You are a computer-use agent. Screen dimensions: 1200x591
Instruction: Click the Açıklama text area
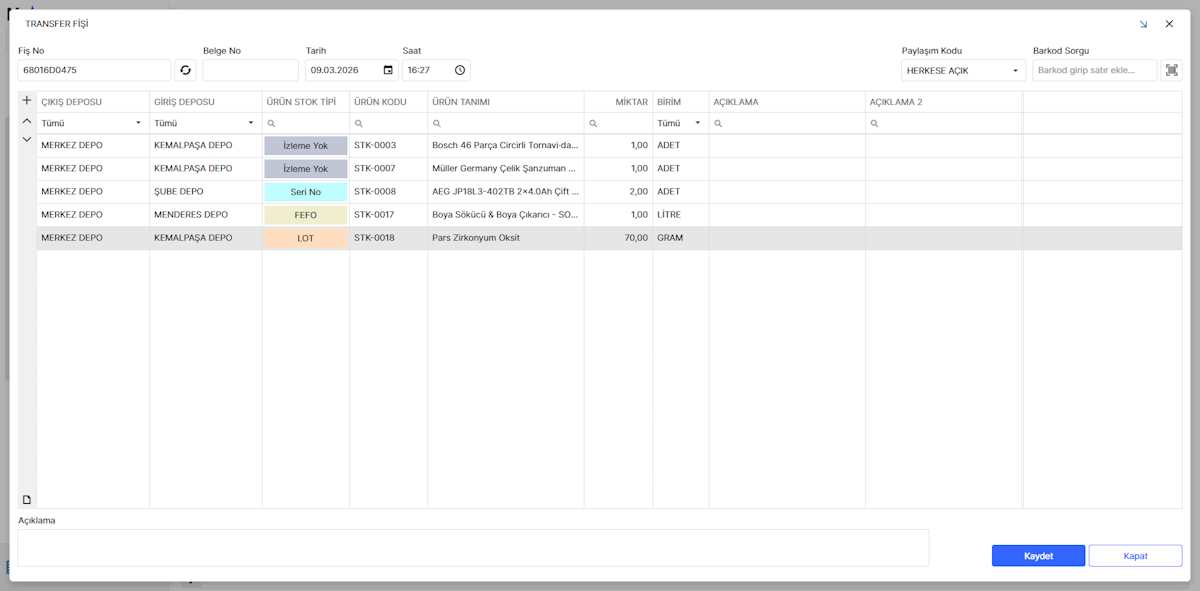472,547
